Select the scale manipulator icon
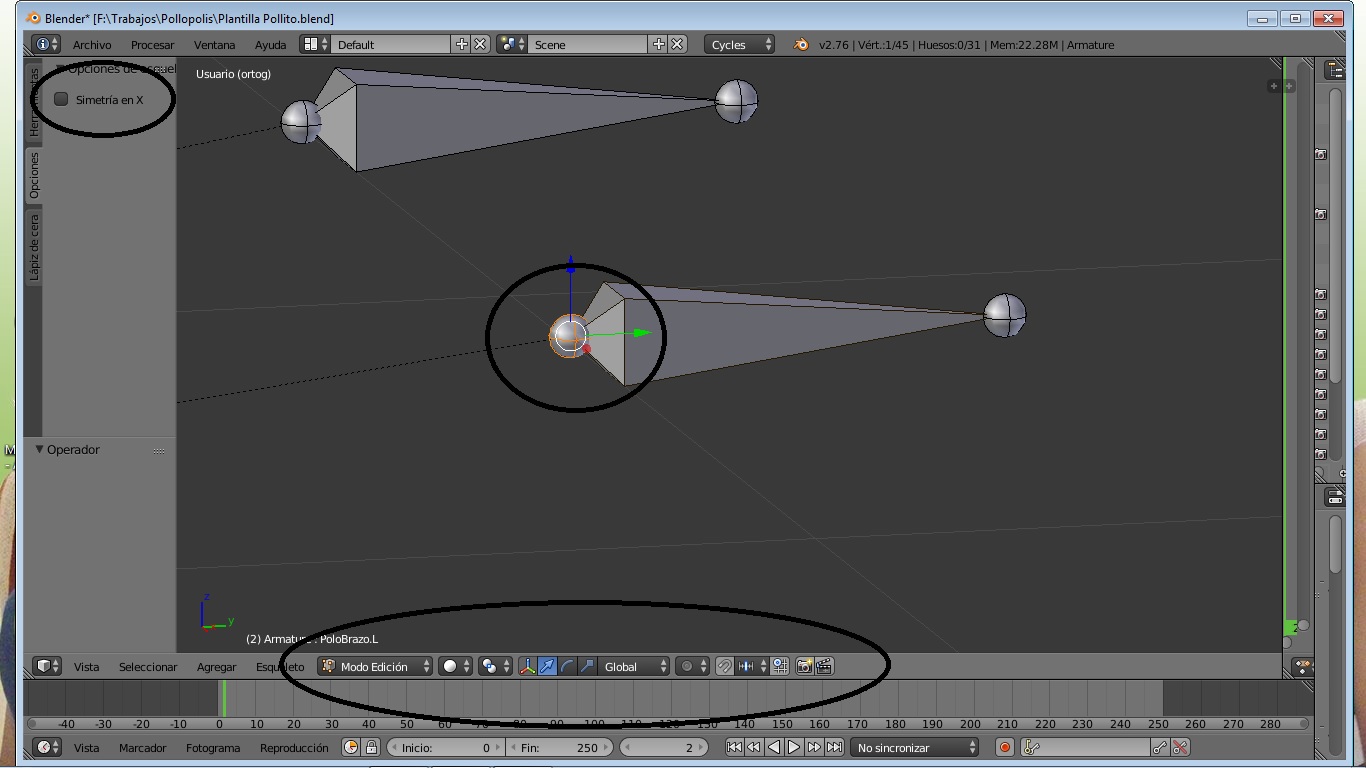1366x768 pixels. (587, 666)
